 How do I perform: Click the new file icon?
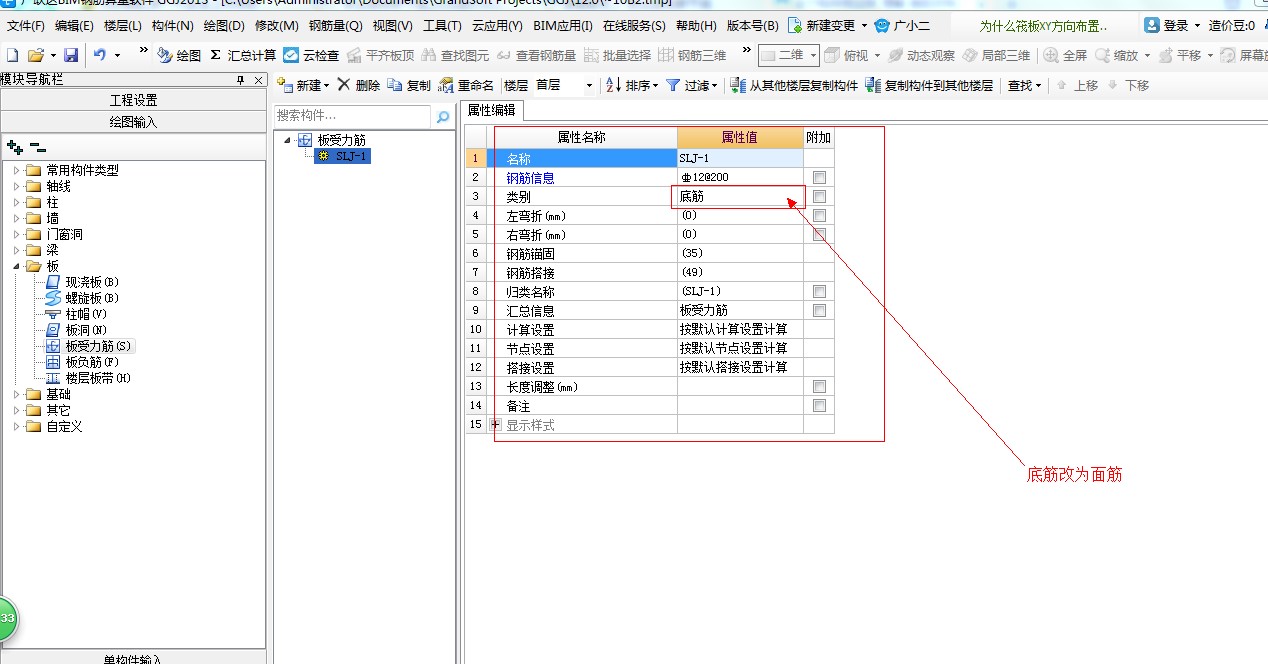12,55
